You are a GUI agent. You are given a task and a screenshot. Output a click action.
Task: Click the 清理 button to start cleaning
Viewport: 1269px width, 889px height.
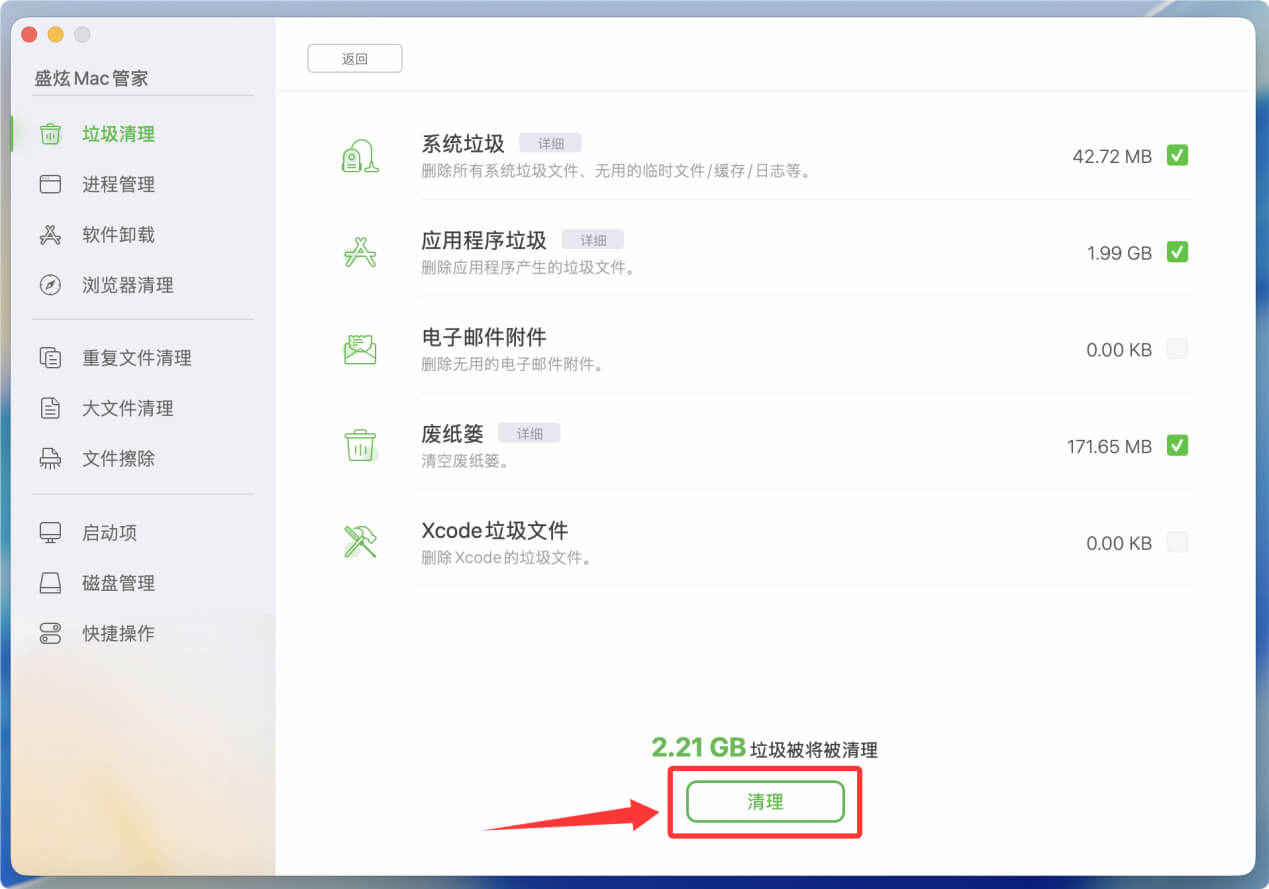[x=764, y=801]
